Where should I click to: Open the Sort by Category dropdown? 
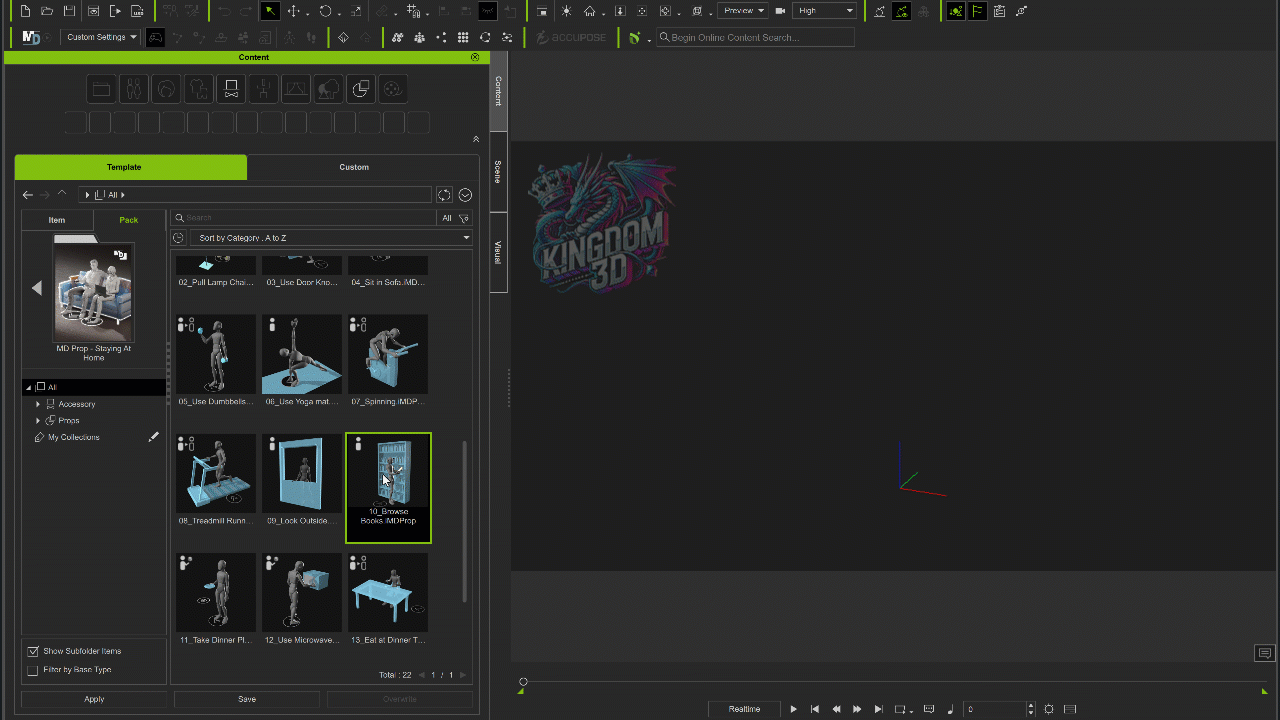pos(330,238)
